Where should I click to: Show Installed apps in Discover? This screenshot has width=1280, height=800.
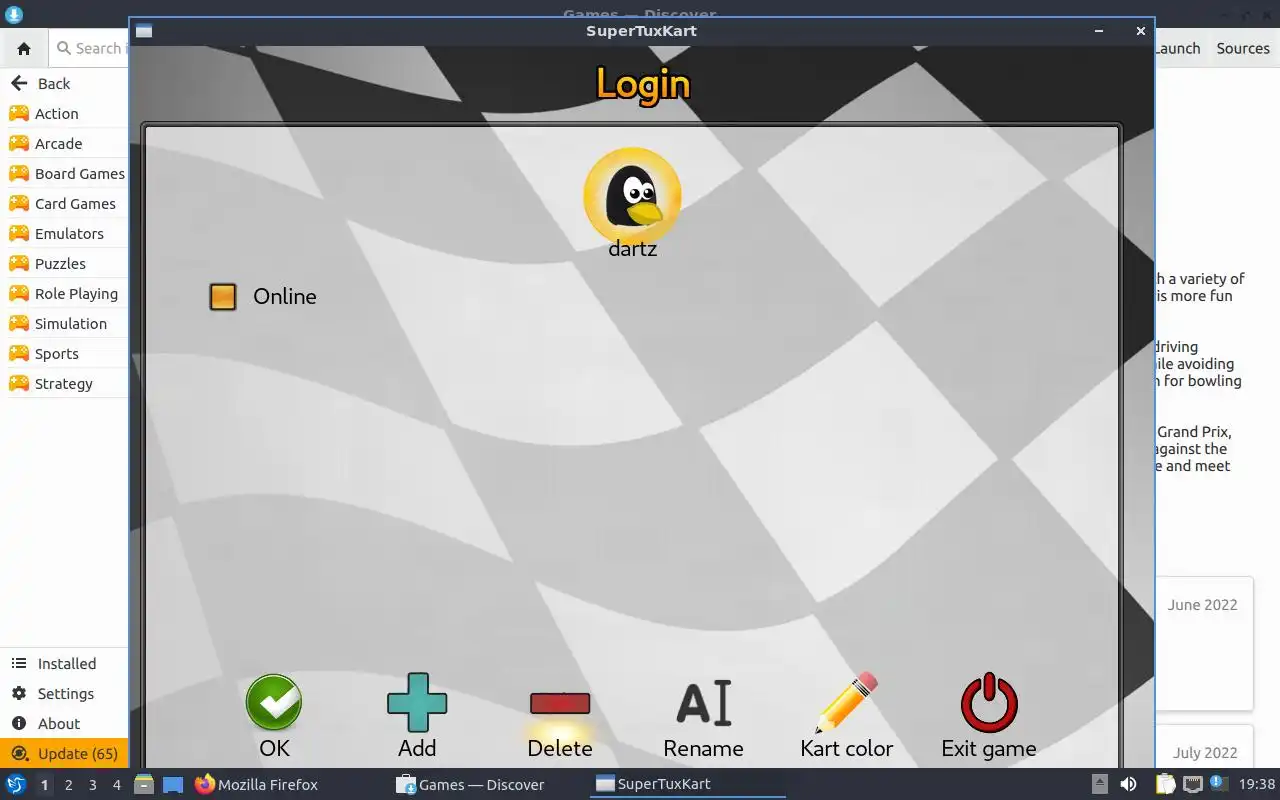coord(64,664)
